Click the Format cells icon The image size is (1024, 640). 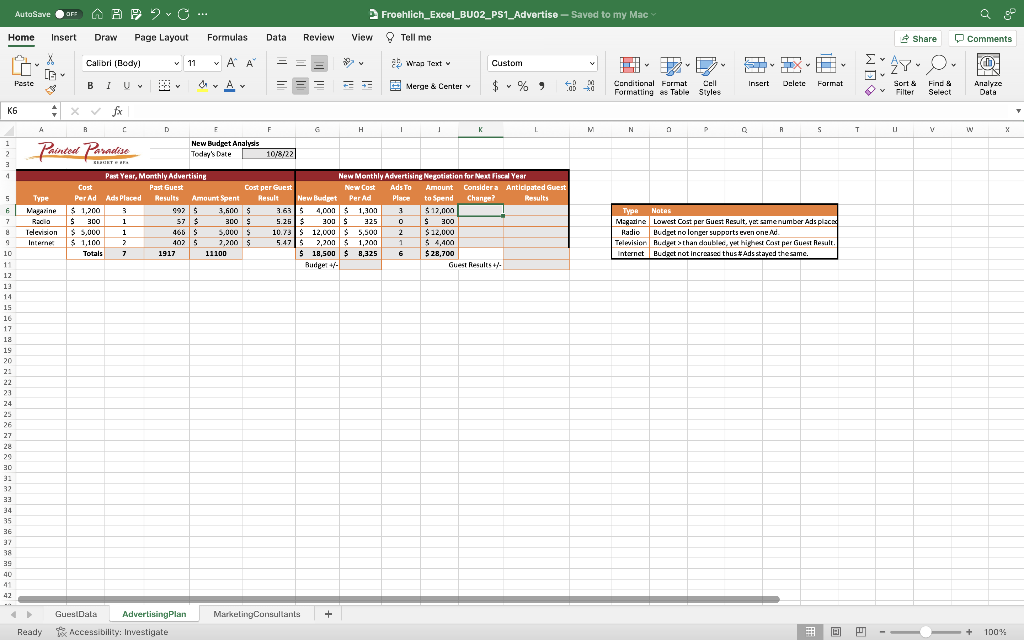826,65
